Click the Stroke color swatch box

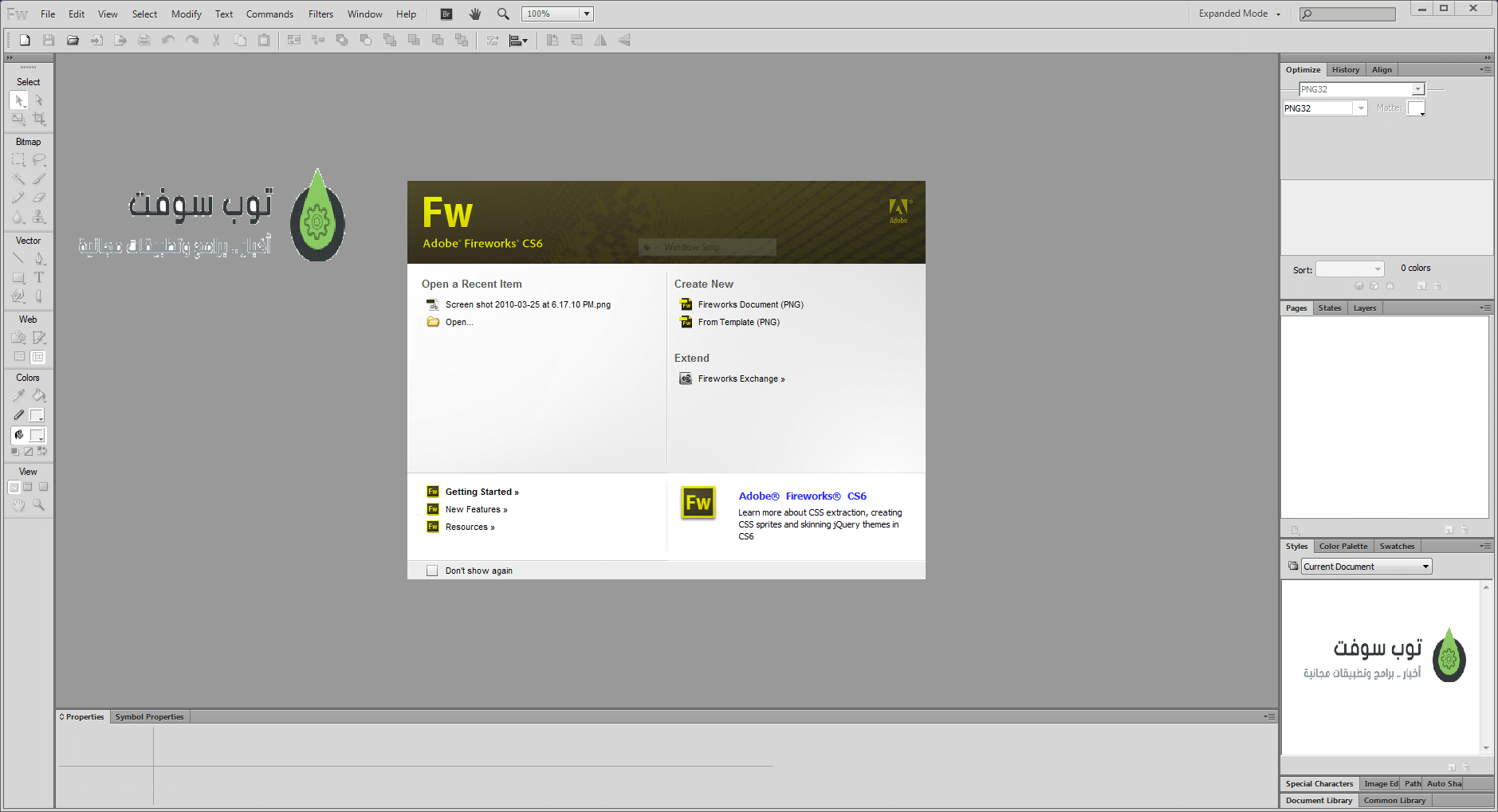pos(37,415)
